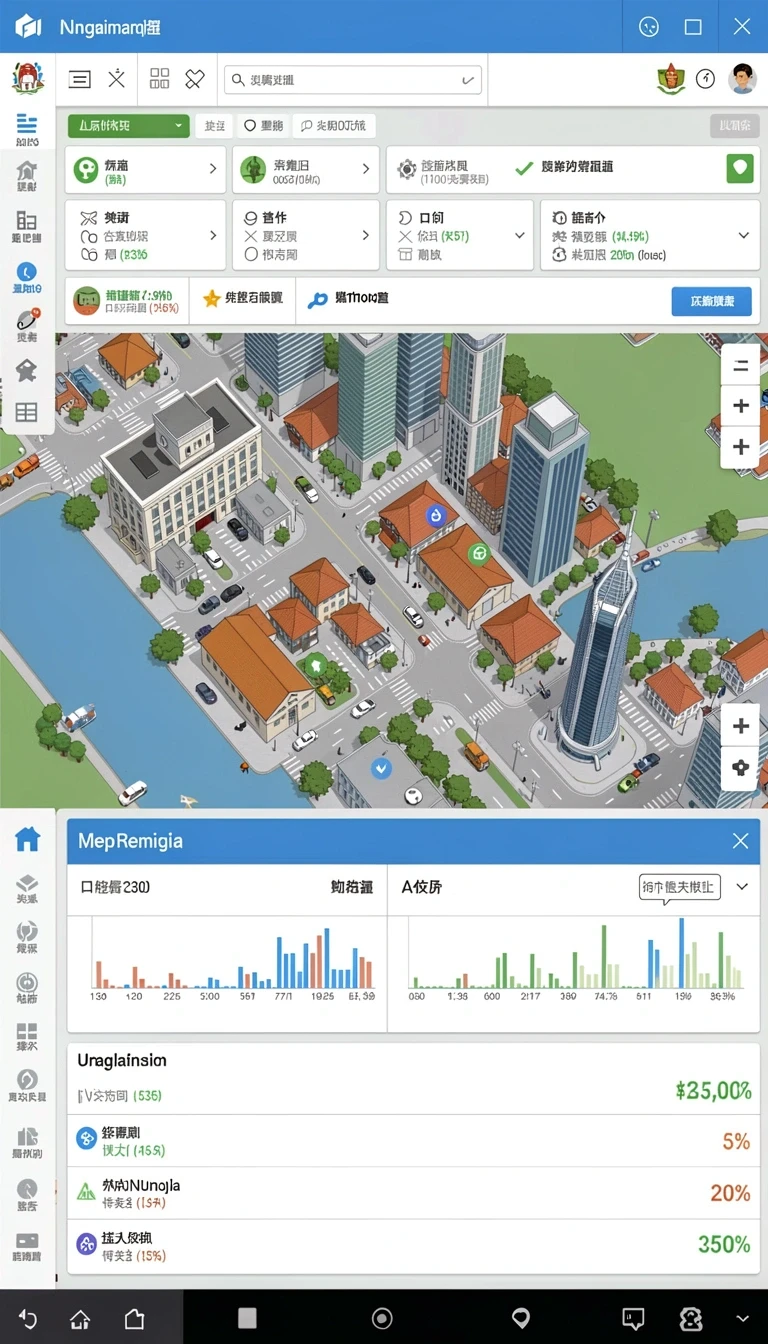Screen dimensions: 768x1344
Task: Click the city emblem icon beside the top toolbar
Action: [x=27, y=79]
